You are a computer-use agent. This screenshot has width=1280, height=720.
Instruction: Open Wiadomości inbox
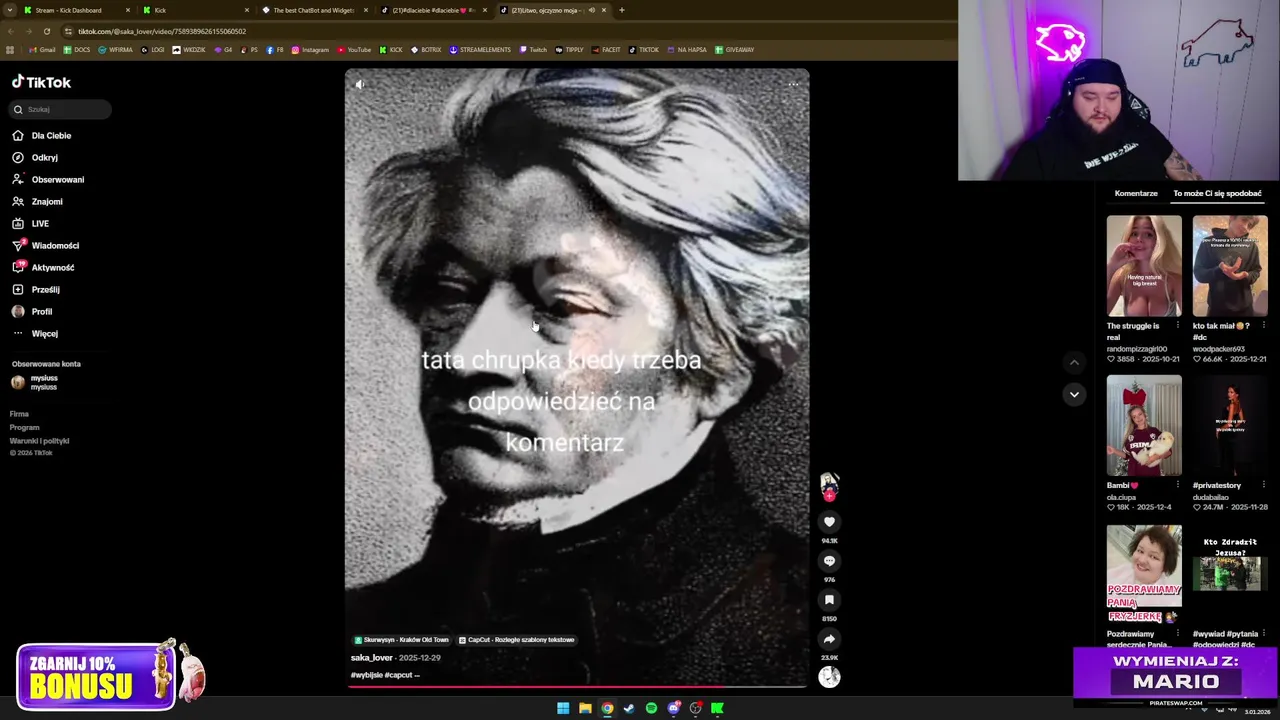coord(55,245)
